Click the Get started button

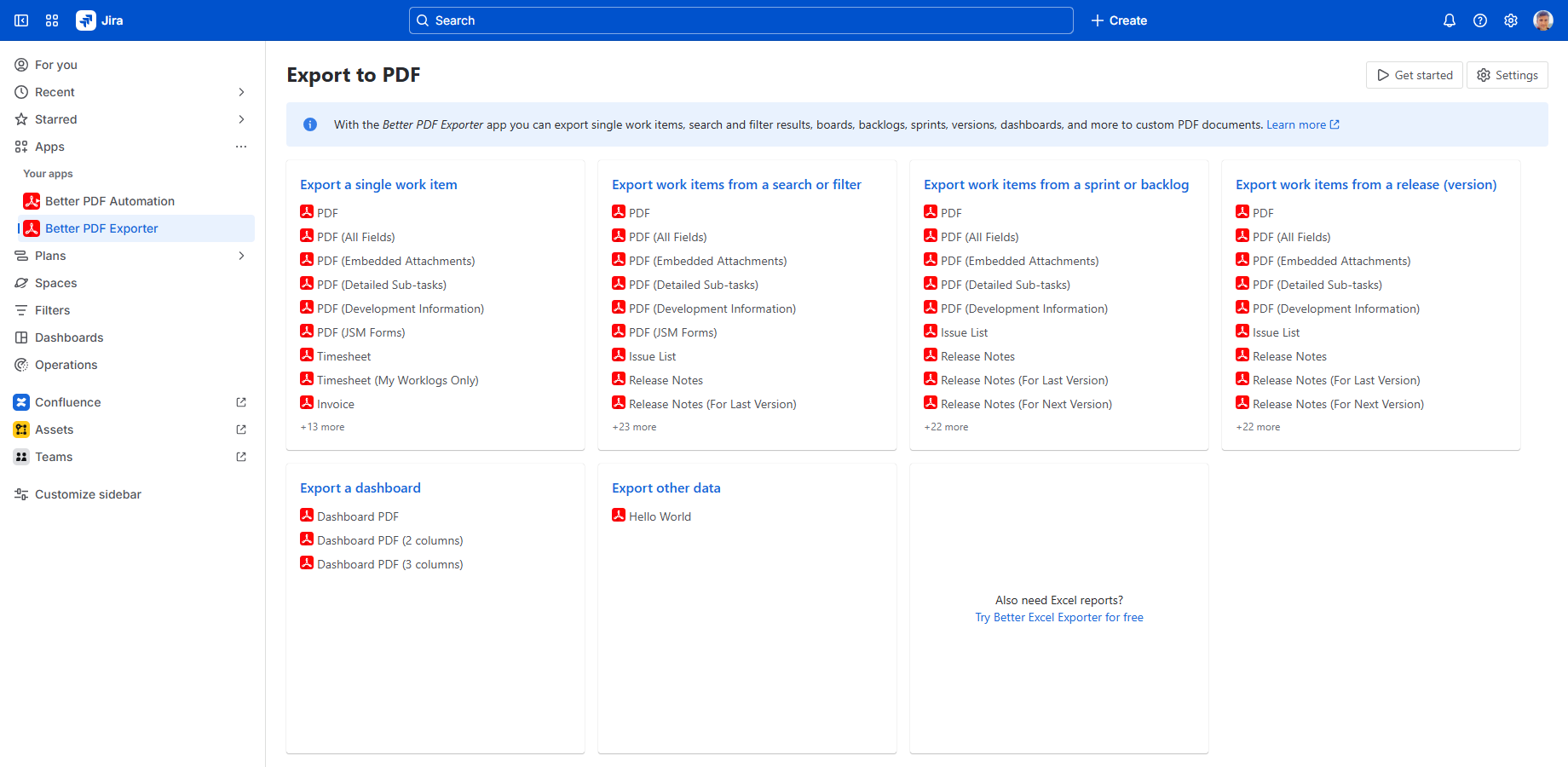click(x=1414, y=75)
